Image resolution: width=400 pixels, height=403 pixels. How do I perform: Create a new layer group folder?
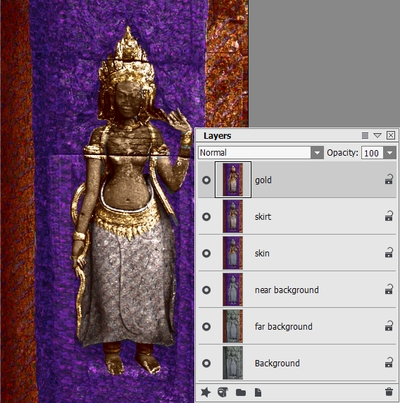click(241, 392)
